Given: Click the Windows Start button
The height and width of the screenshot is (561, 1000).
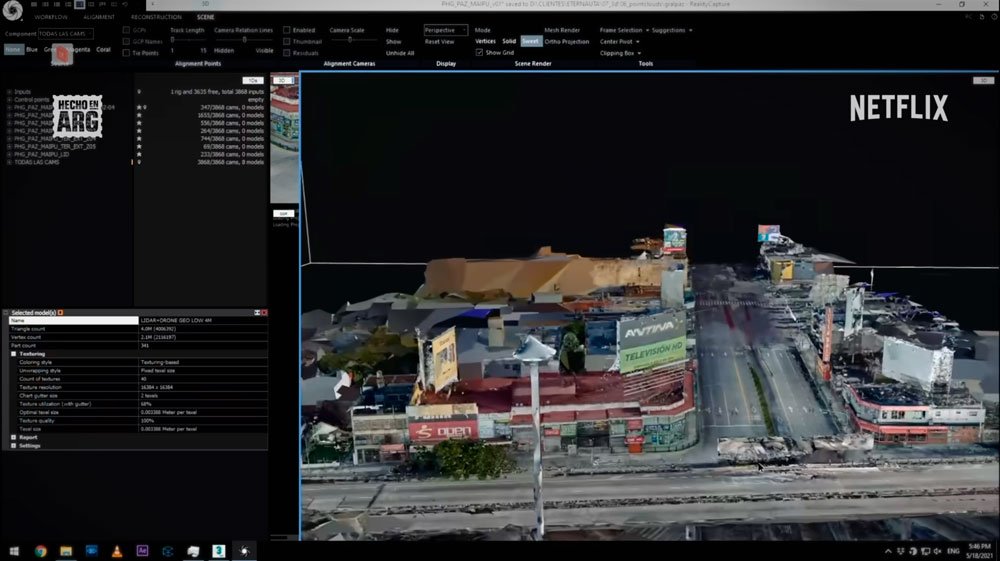Looking at the screenshot, I should pyautogui.click(x=14, y=550).
